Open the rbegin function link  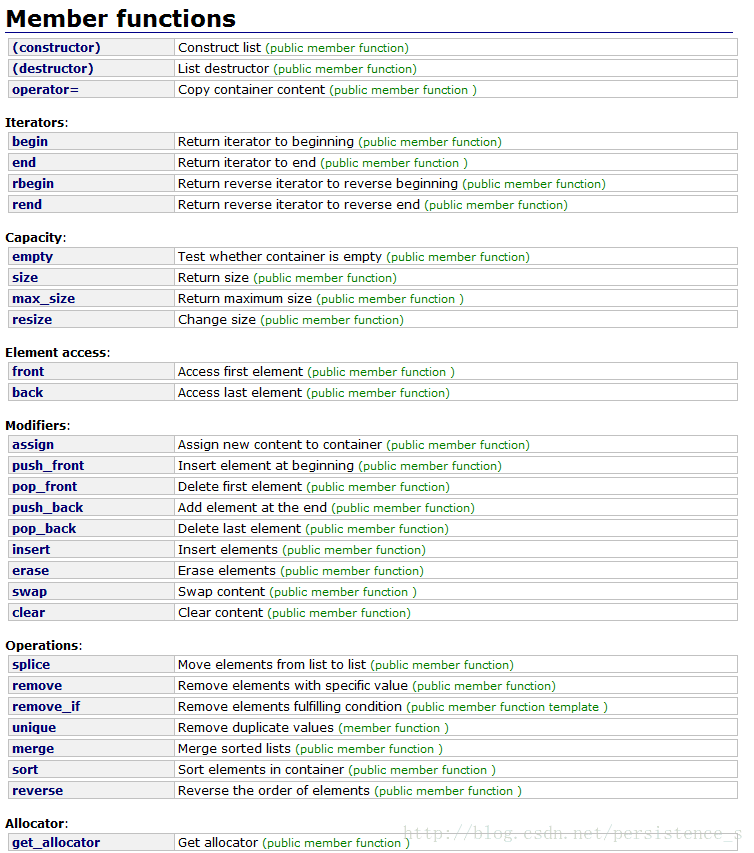point(33,183)
